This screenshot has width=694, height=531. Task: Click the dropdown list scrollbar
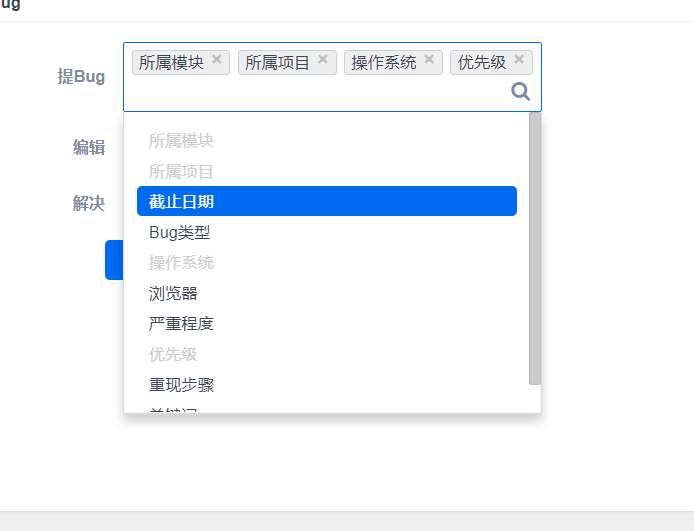tap(535, 250)
